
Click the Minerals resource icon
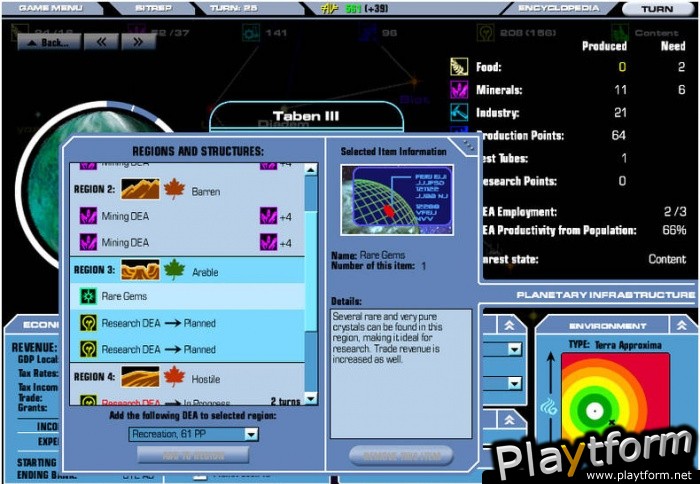(x=459, y=90)
